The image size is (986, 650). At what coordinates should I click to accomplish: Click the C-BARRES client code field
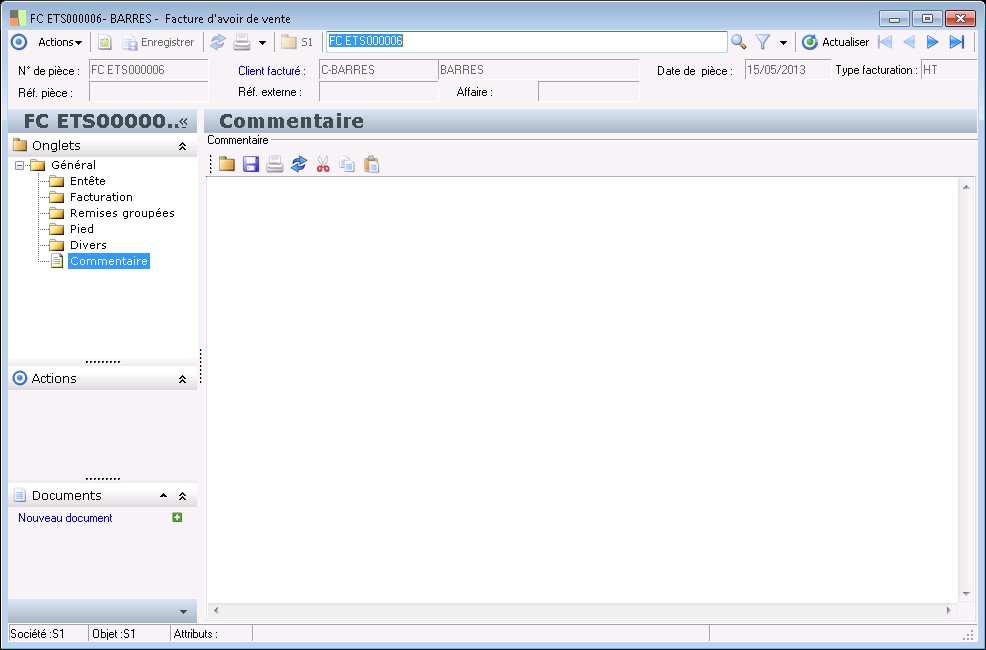[x=378, y=70]
